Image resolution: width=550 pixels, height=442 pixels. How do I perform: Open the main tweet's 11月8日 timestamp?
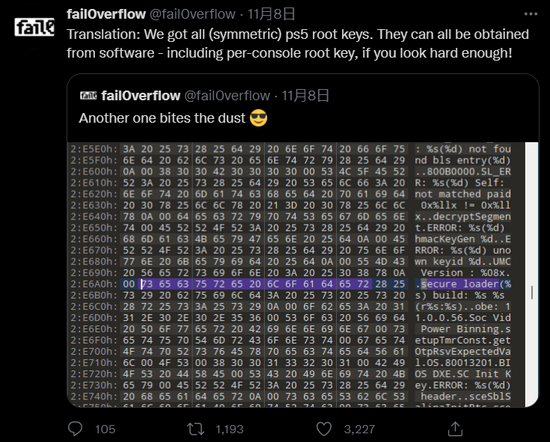tap(271, 14)
